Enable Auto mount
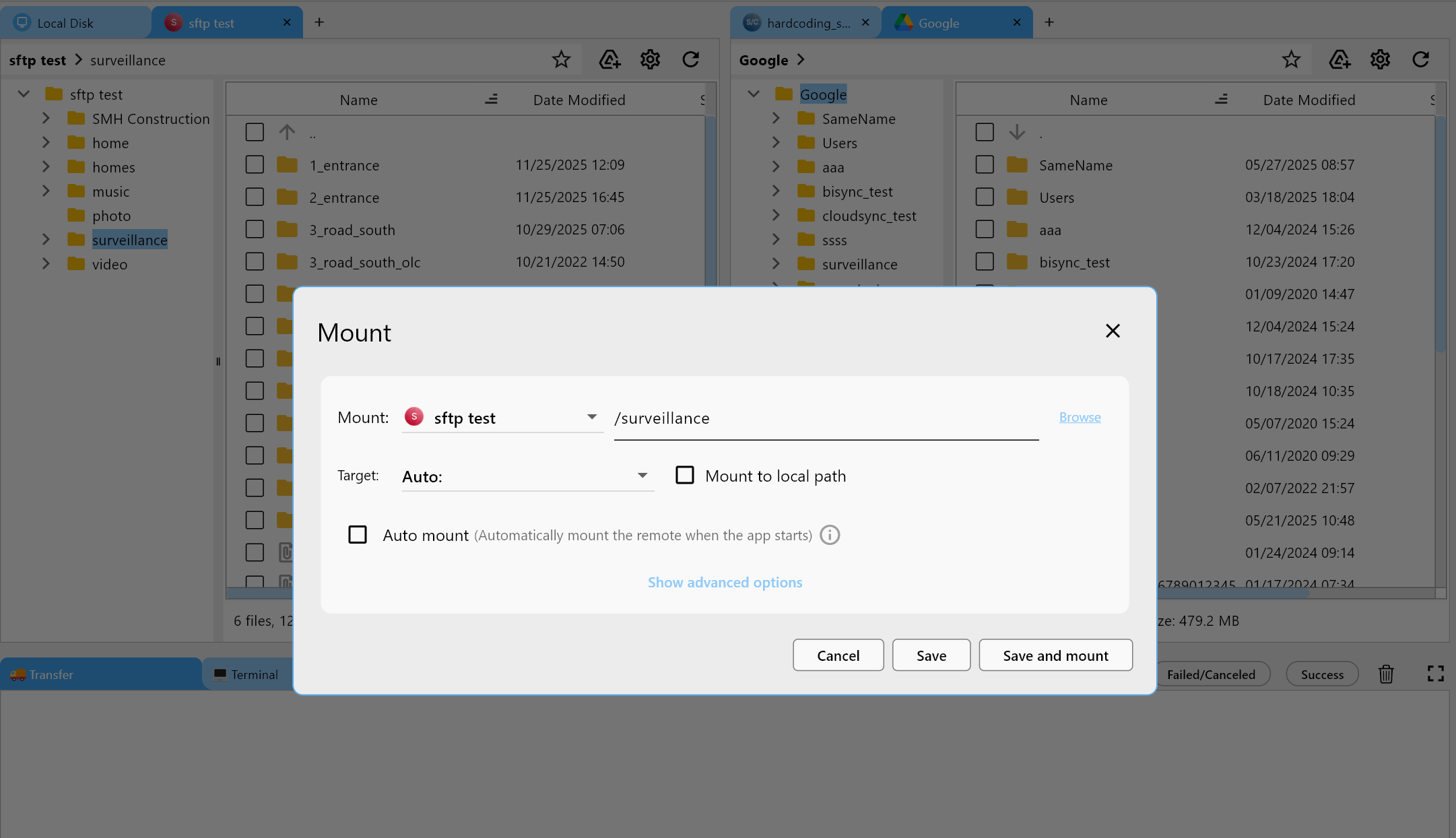Screen dimensions: 1456x838 [x=358, y=534]
